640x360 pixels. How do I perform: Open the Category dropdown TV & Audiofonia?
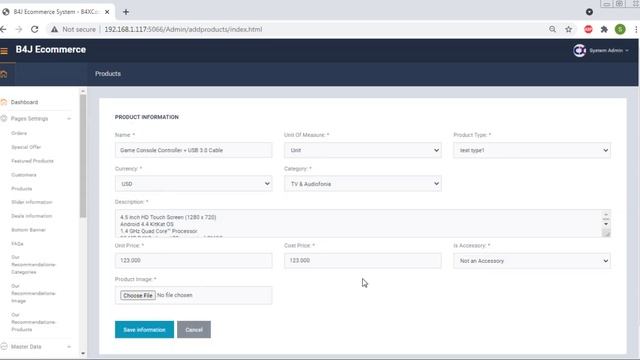(x=362, y=184)
